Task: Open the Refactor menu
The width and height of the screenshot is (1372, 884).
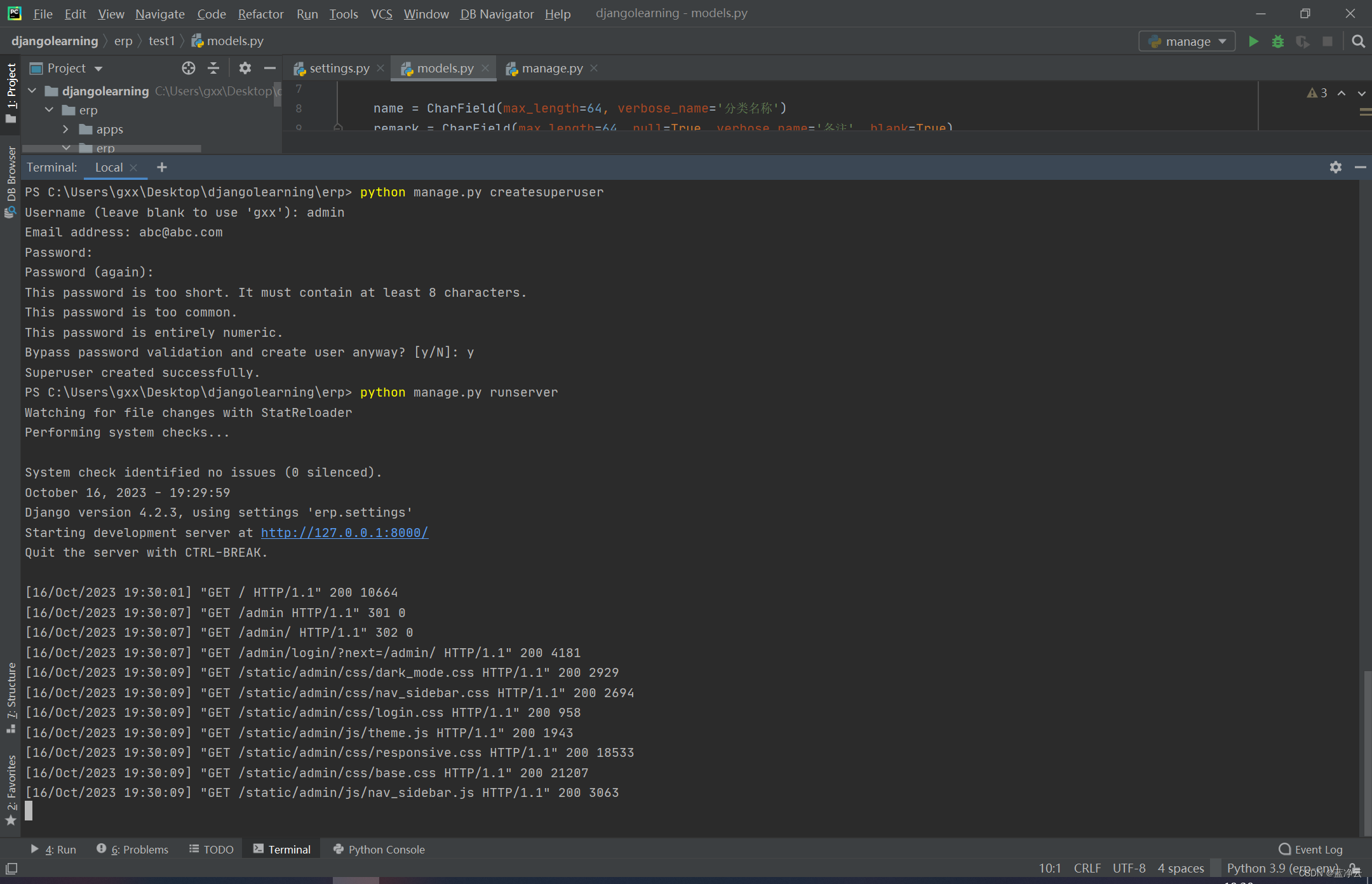Action: [260, 13]
